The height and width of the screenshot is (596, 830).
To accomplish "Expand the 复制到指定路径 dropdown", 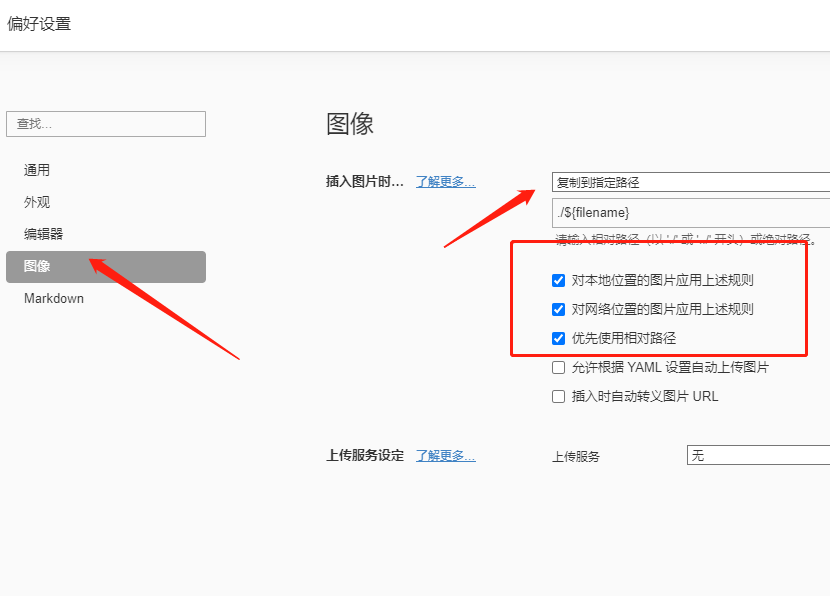I will tap(690, 182).
